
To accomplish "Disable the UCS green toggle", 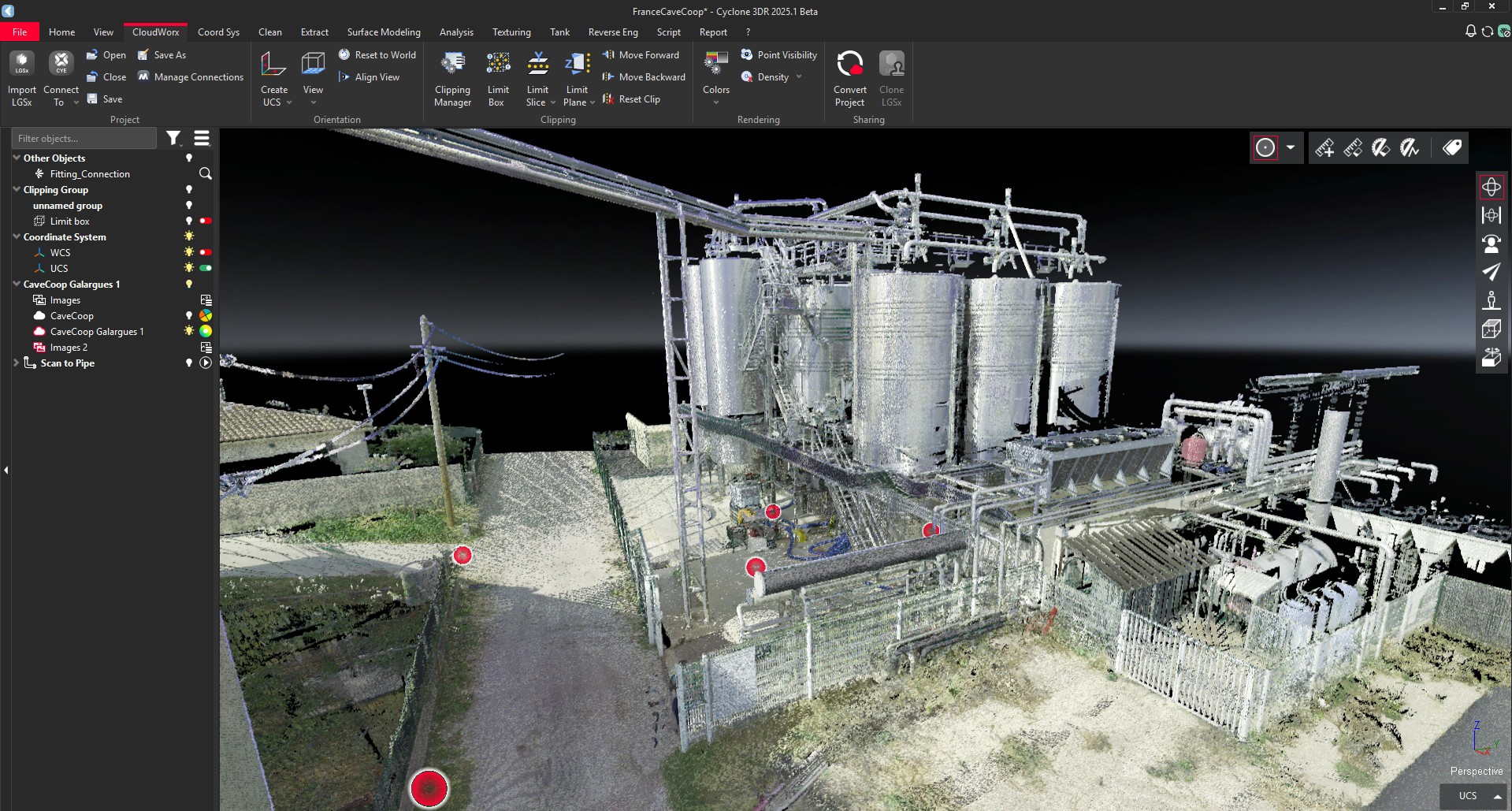I will (x=206, y=268).
